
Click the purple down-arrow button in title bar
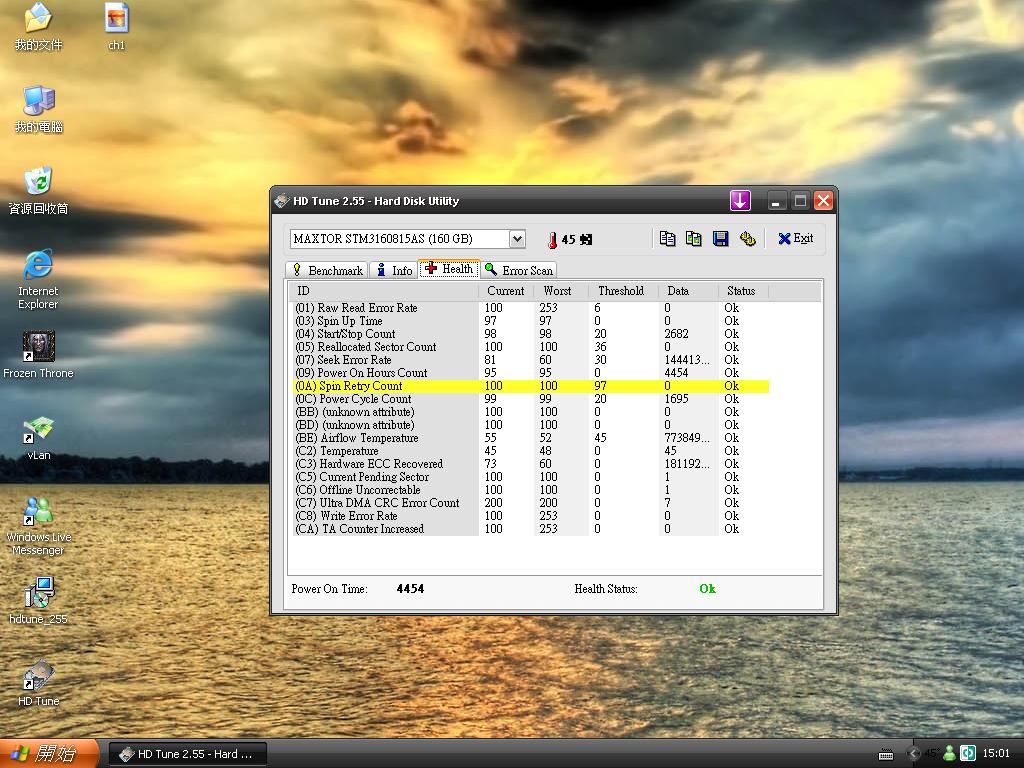pos(740,201)
